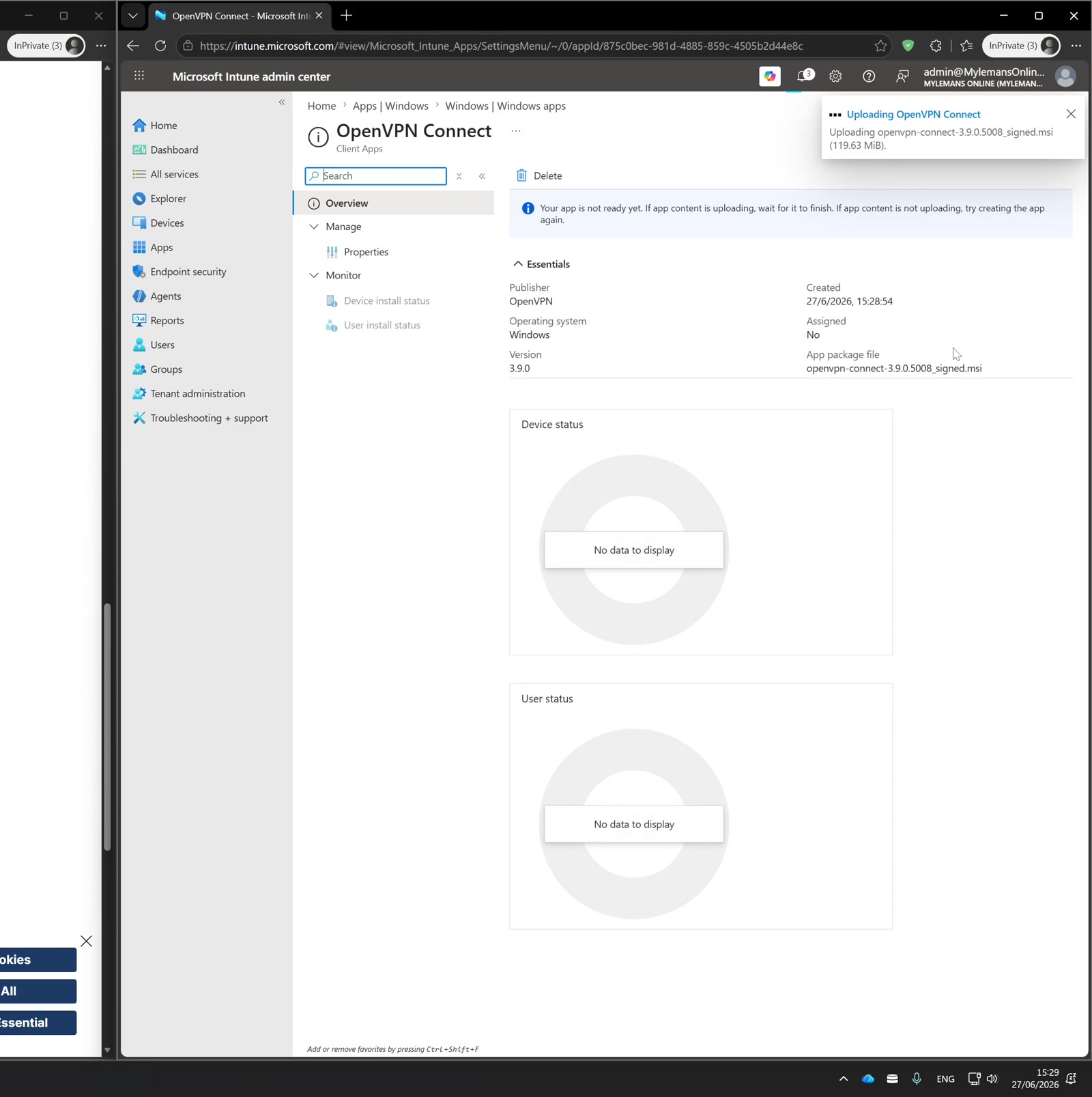Open the Copilot icon in the header
1092x1097 pixels.
tap(770, 76)
